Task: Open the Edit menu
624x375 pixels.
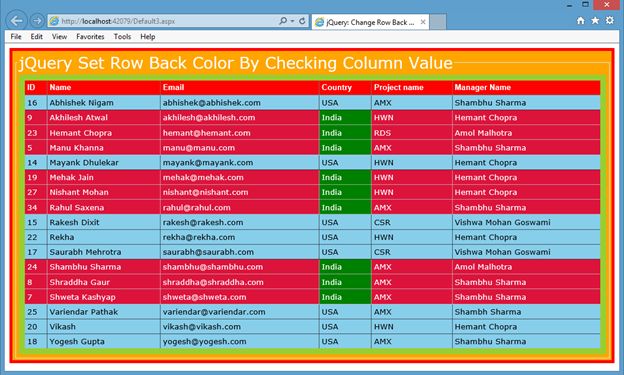Action: tap(37, 37)
